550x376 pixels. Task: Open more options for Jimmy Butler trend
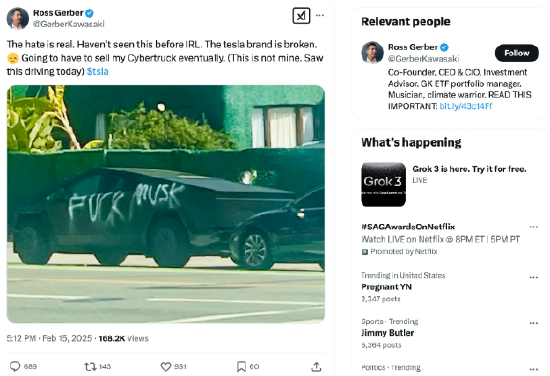tap(534, 323)
